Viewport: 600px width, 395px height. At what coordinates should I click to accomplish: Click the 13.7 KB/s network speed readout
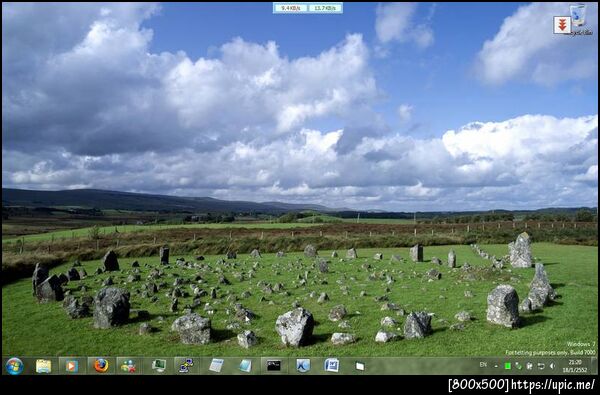[325, 8]
